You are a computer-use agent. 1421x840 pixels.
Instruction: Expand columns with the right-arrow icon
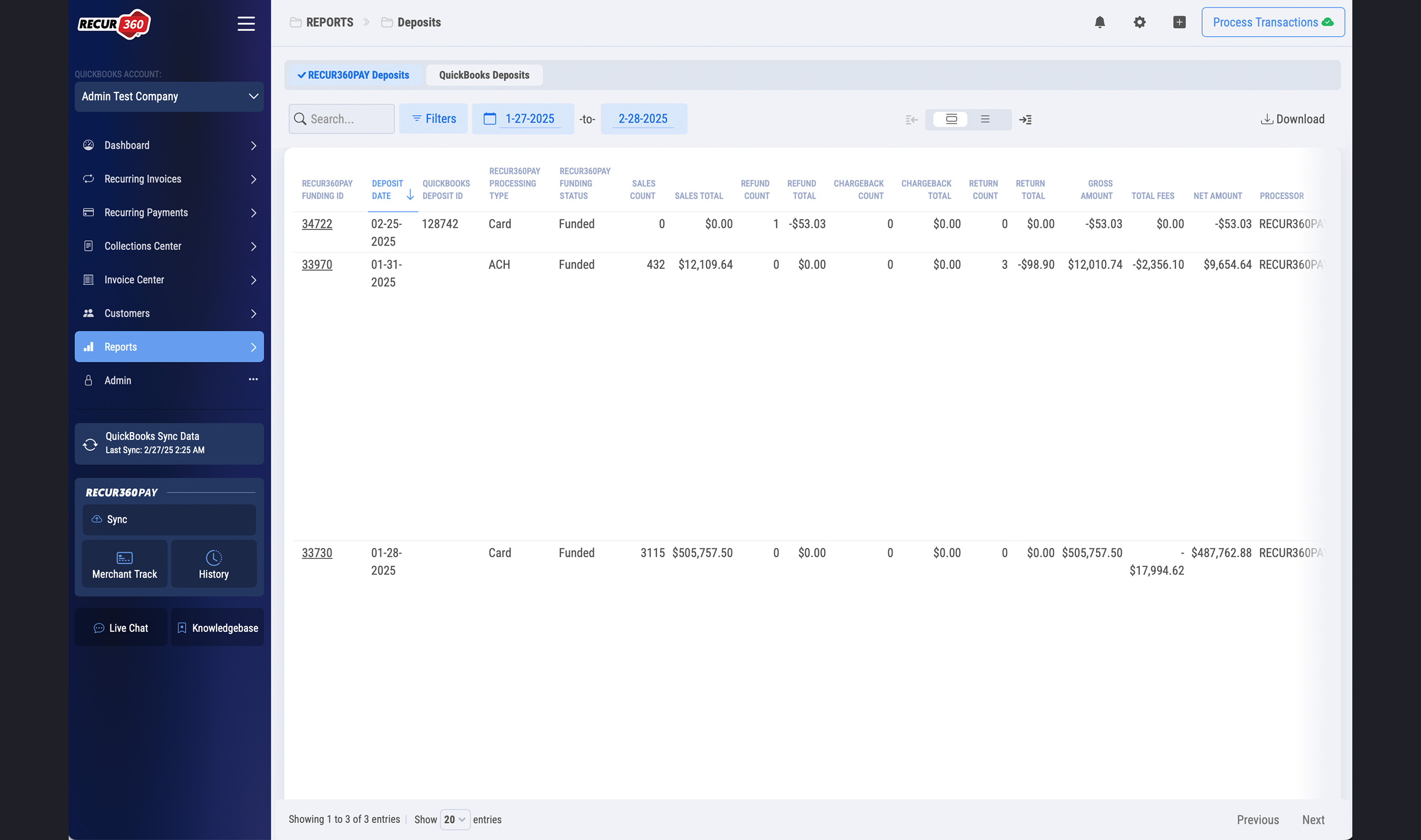click(1025, 119)
